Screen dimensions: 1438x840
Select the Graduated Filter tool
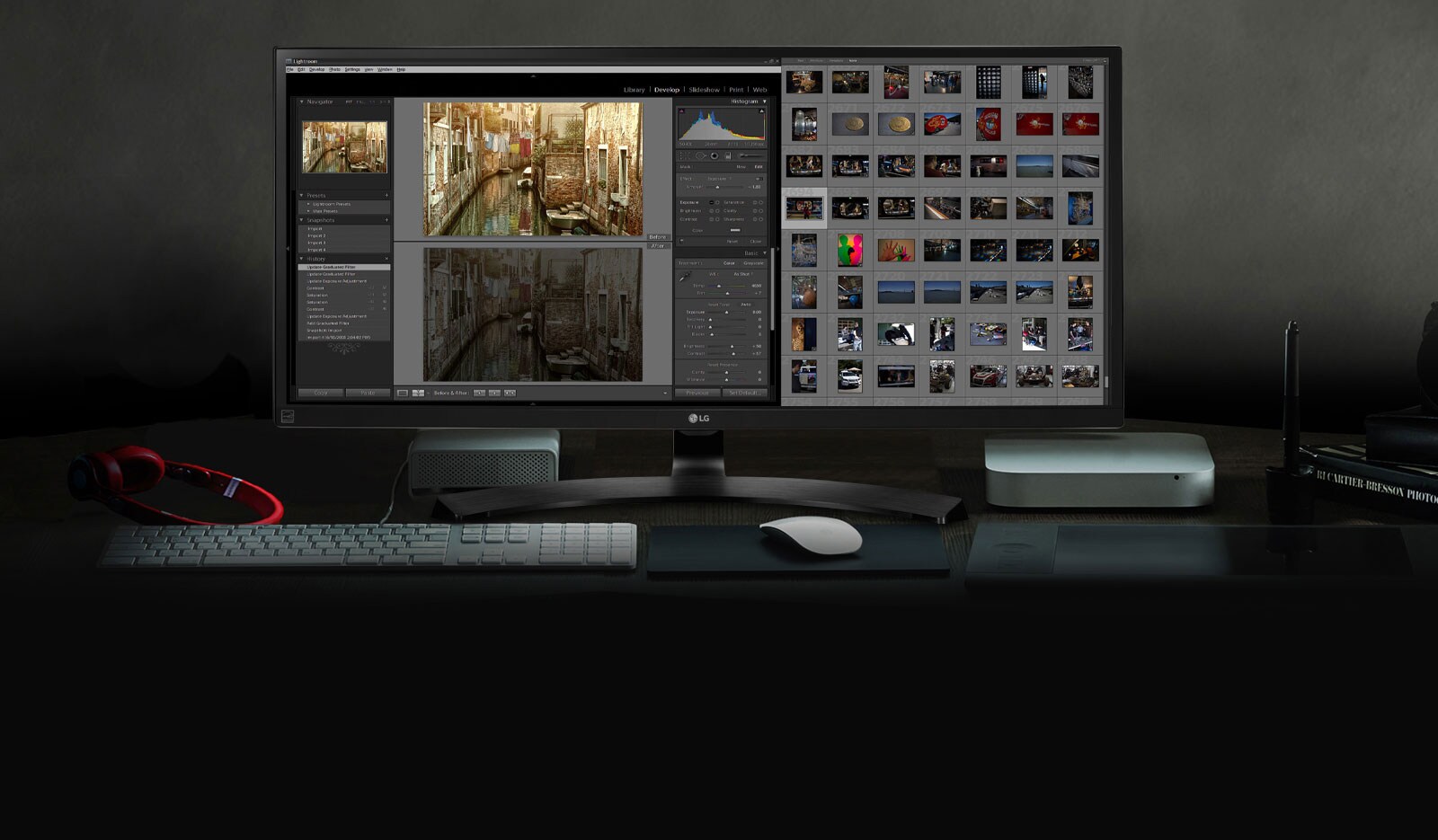click(728, 155)
